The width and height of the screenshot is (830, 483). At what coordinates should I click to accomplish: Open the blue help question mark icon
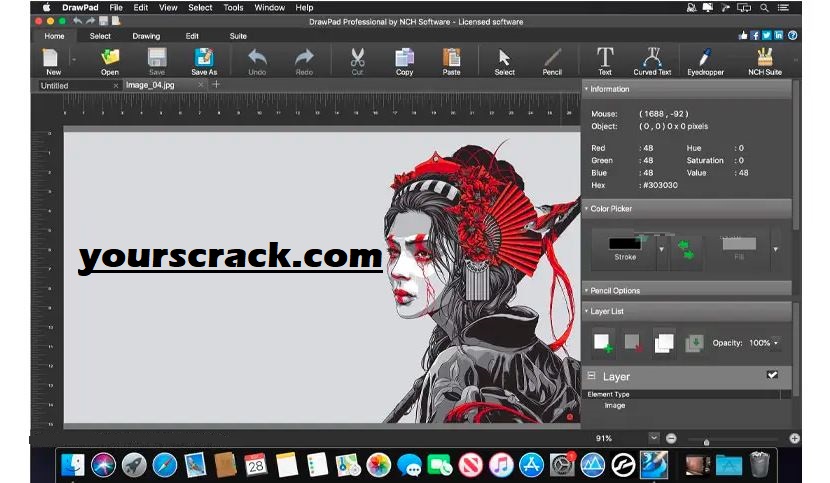coord(792,35)
